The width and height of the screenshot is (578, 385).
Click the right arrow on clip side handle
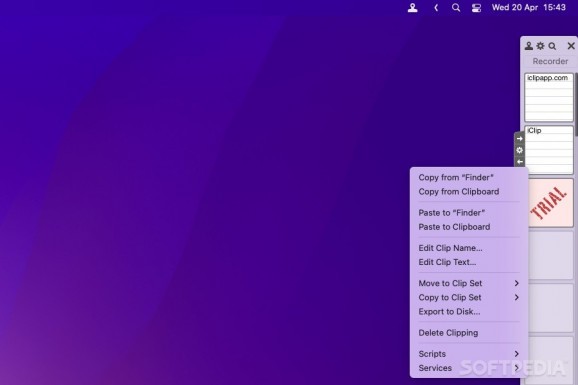pos(519,139)
